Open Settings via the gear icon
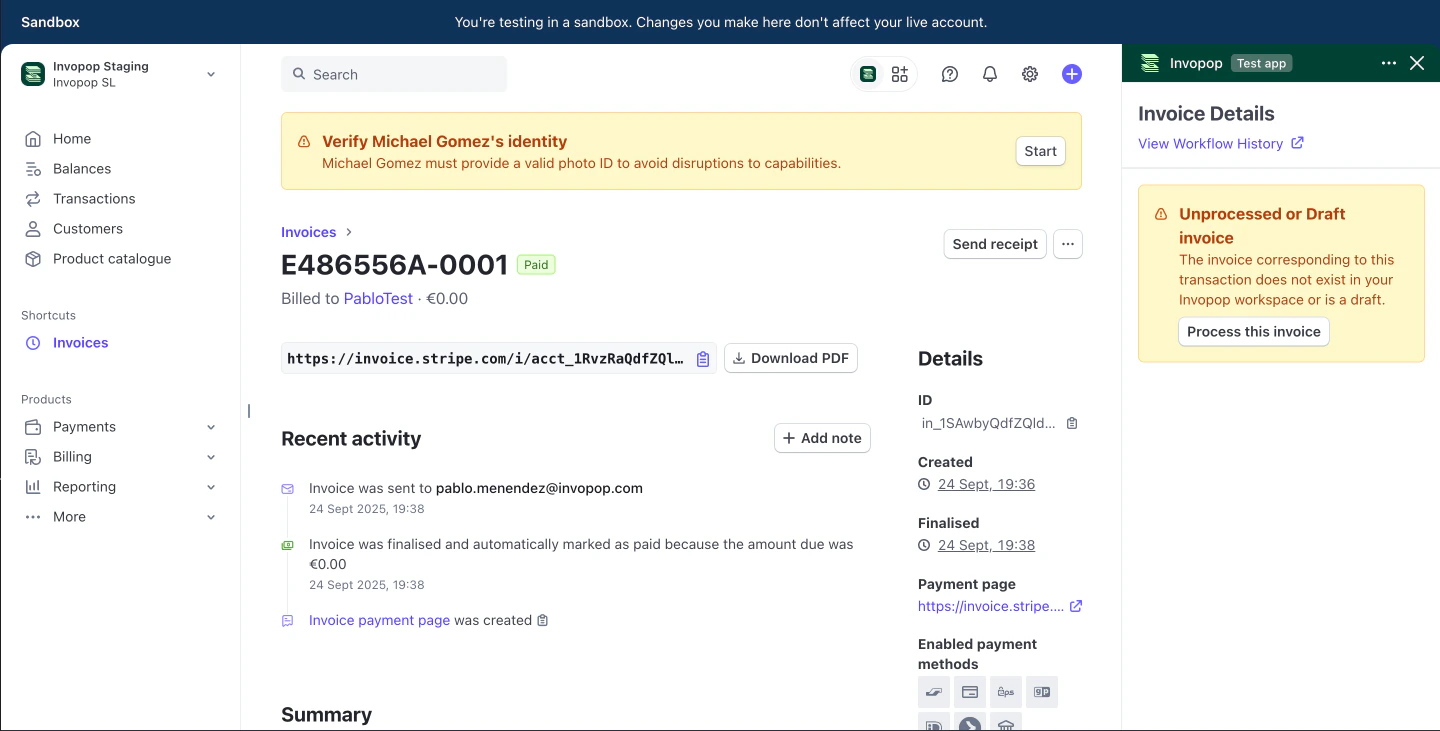 tap(1029, 74)
